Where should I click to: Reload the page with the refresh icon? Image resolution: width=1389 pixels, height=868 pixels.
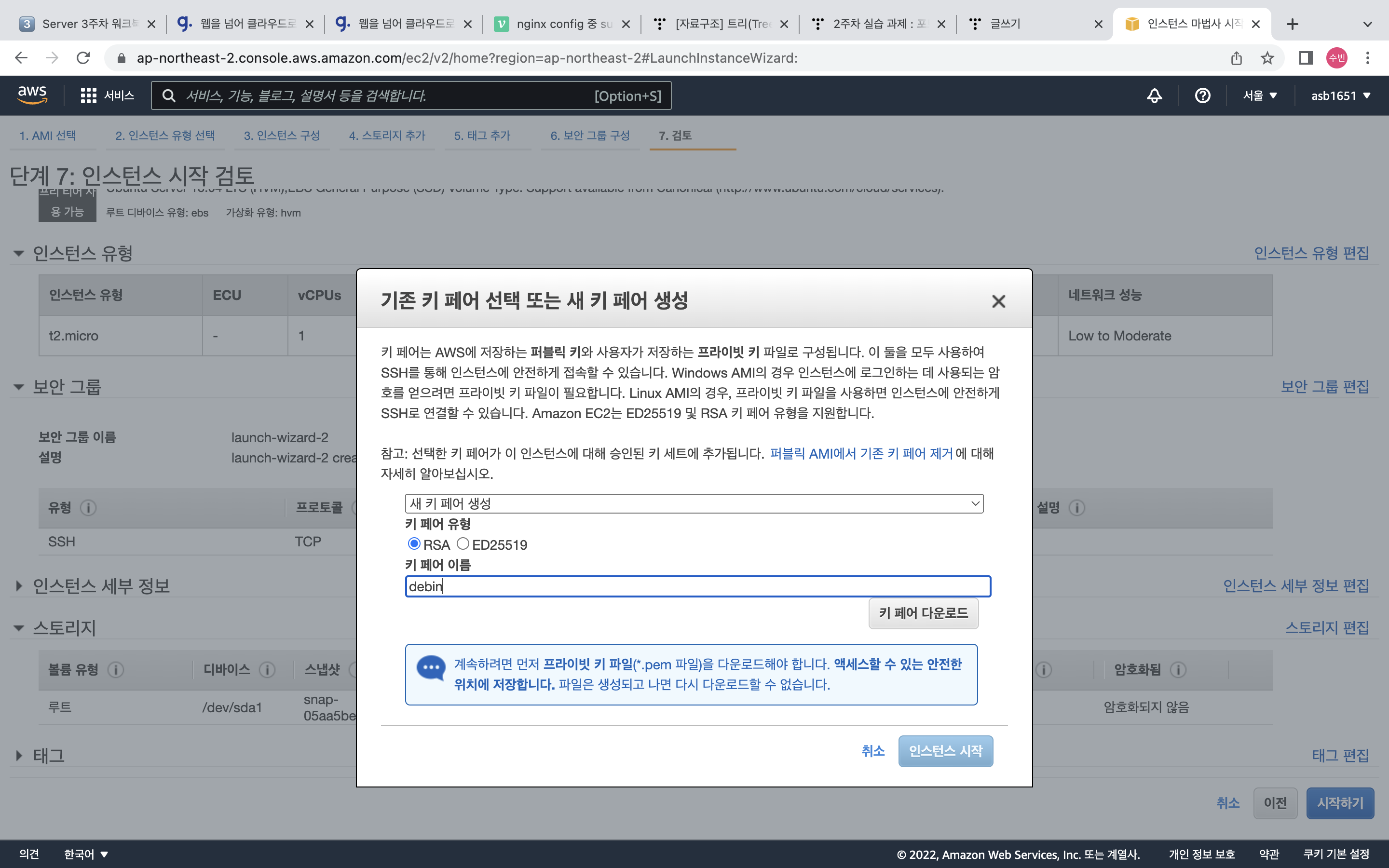click(83, 58)
